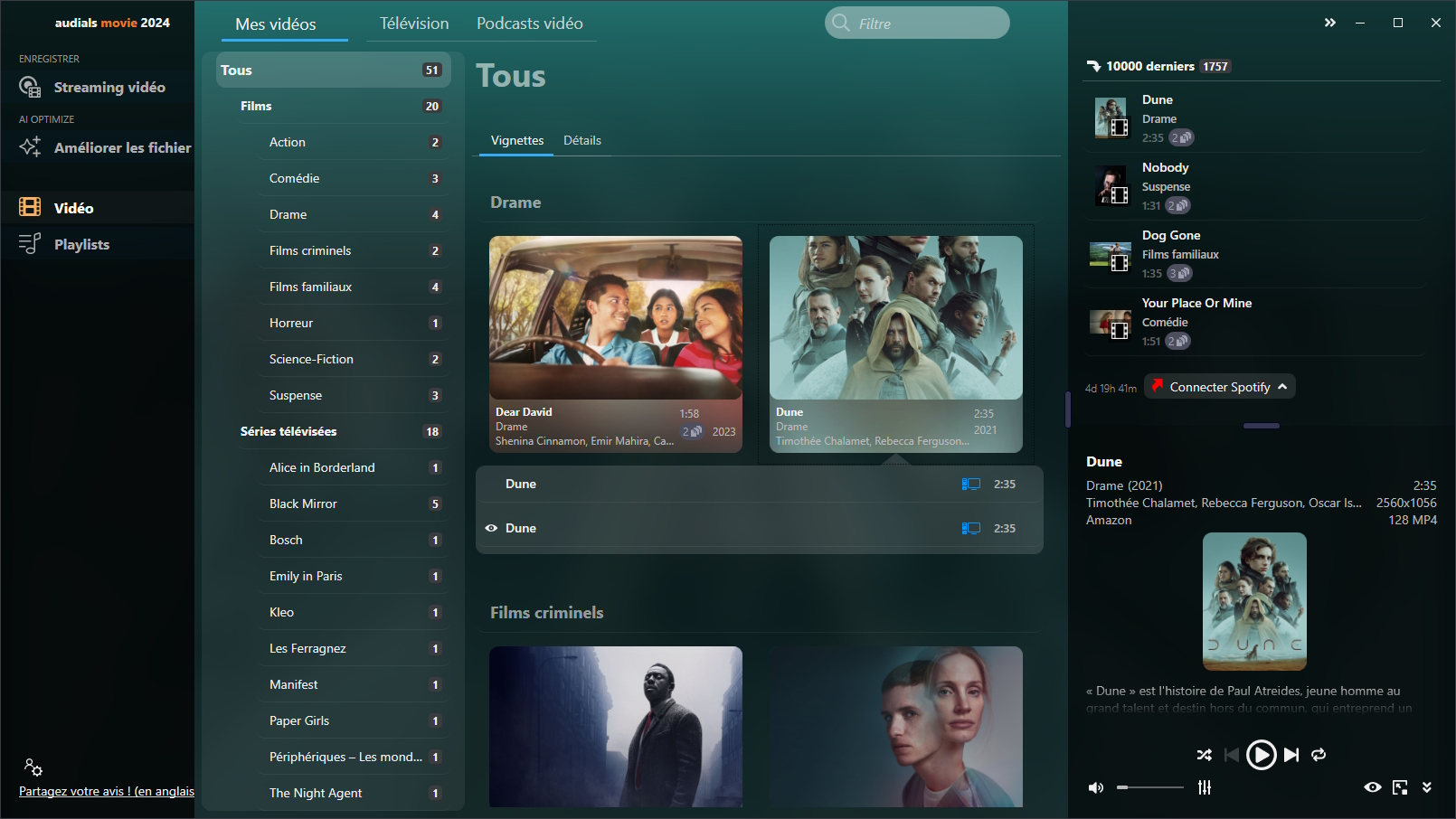Switch to Podcasts vidéo tab
This screenshot has width=1456, height=819.
[530, 24]
